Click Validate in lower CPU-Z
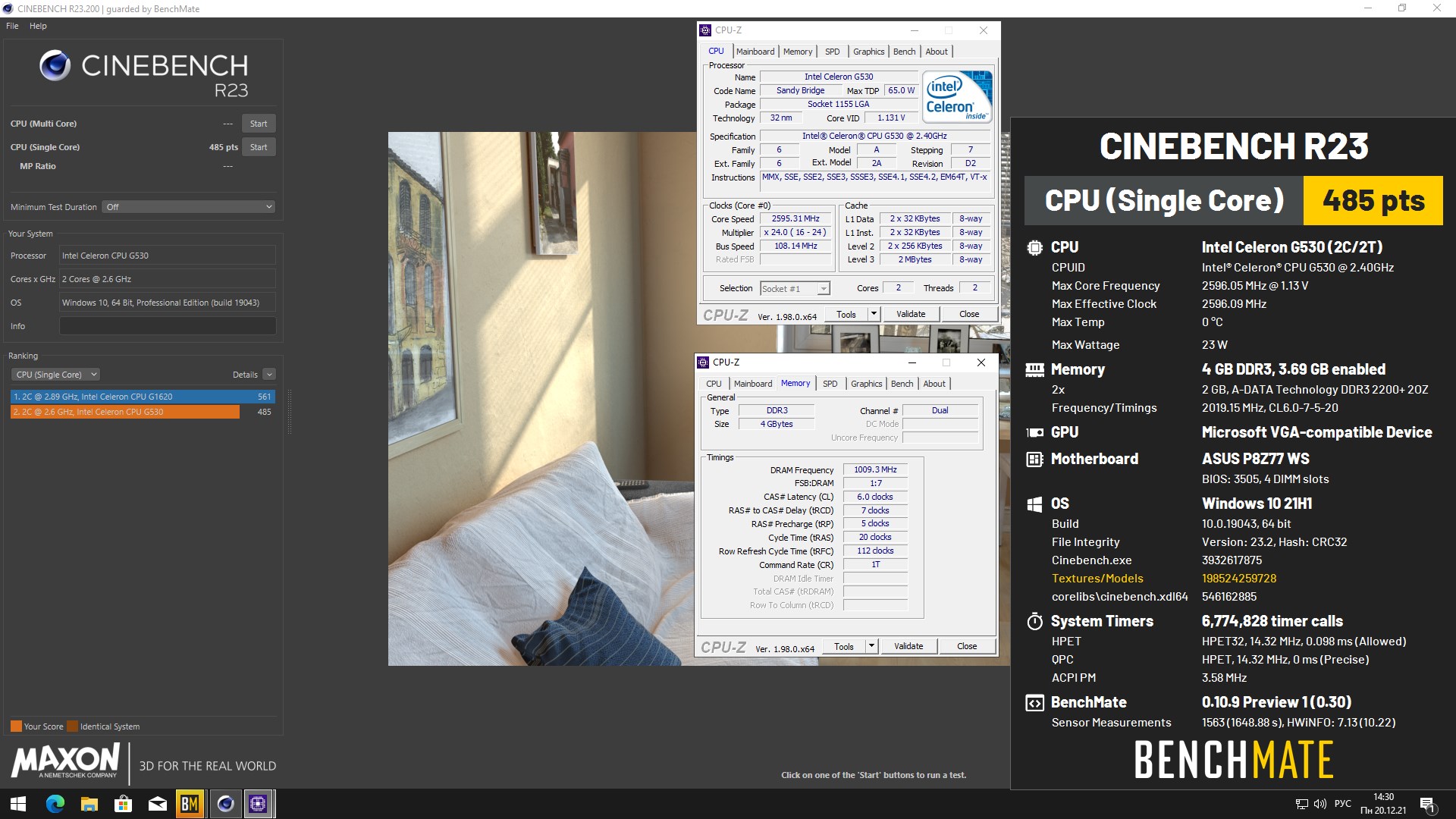 908,646
